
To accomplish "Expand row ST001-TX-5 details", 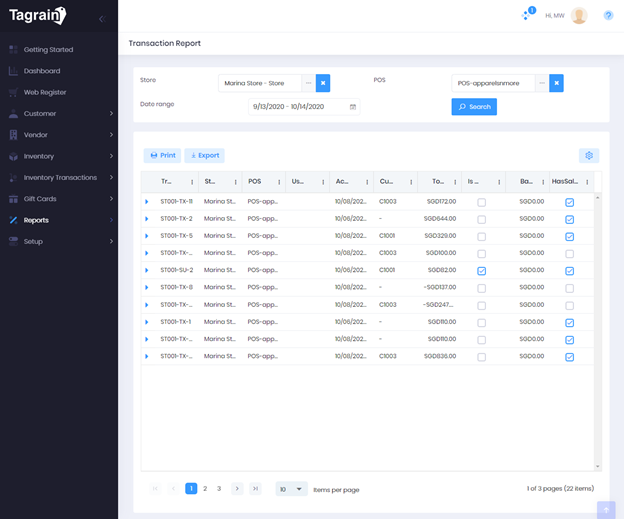I will (146, 236).
